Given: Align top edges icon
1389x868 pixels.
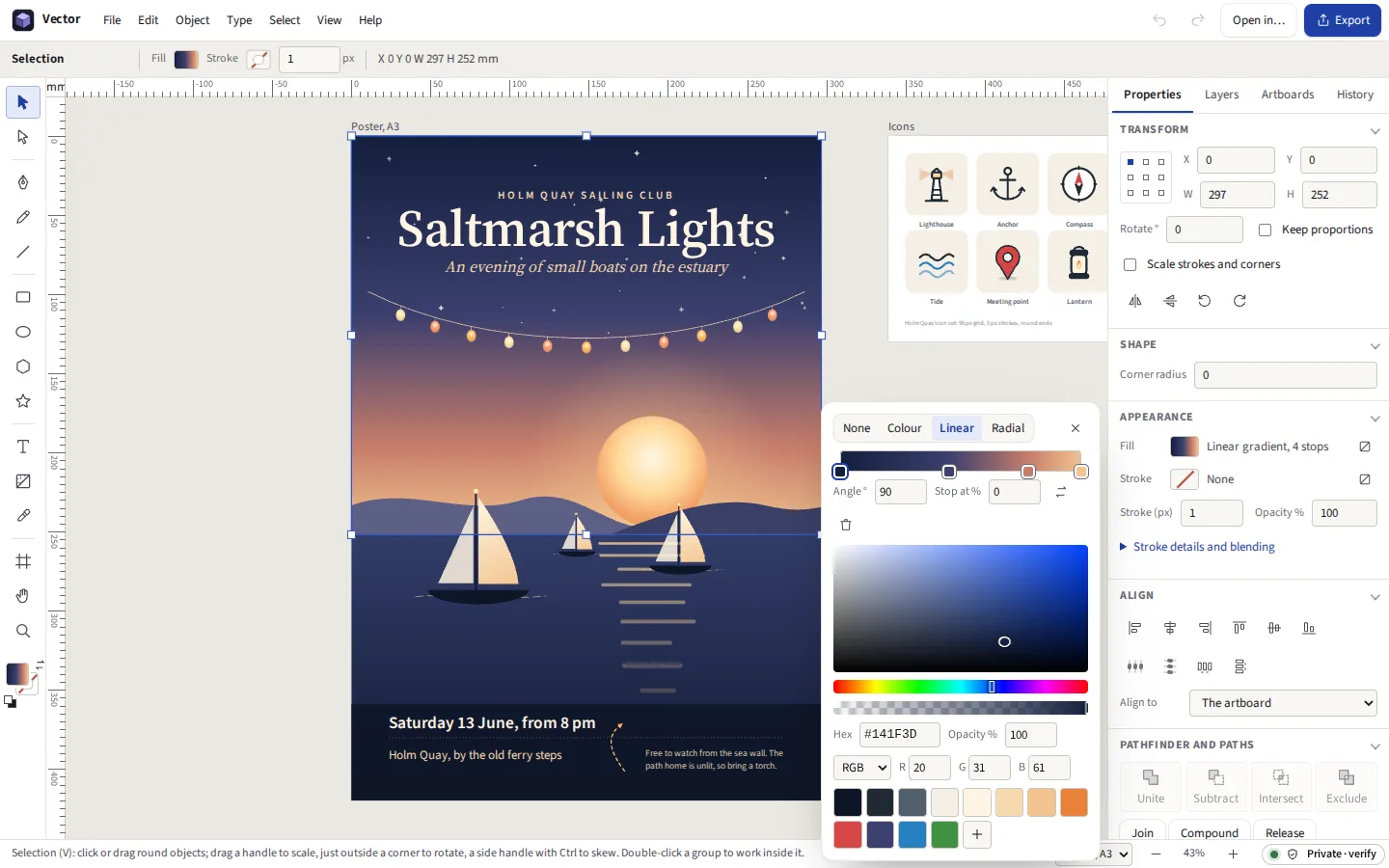Looking at the screenshot, I should click(1239, 628).
